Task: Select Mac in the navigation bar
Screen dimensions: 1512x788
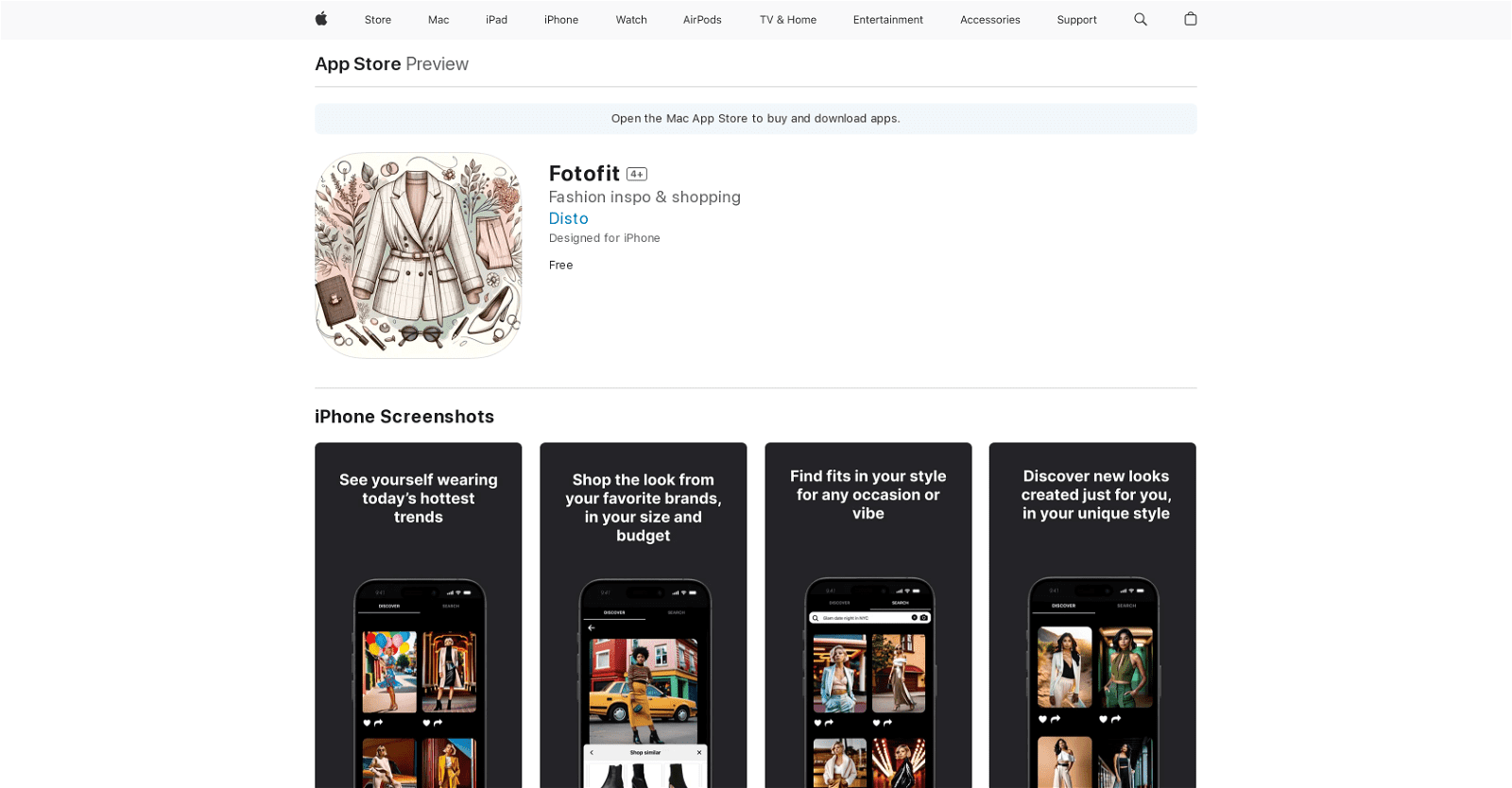Action: tap(438, 20)
